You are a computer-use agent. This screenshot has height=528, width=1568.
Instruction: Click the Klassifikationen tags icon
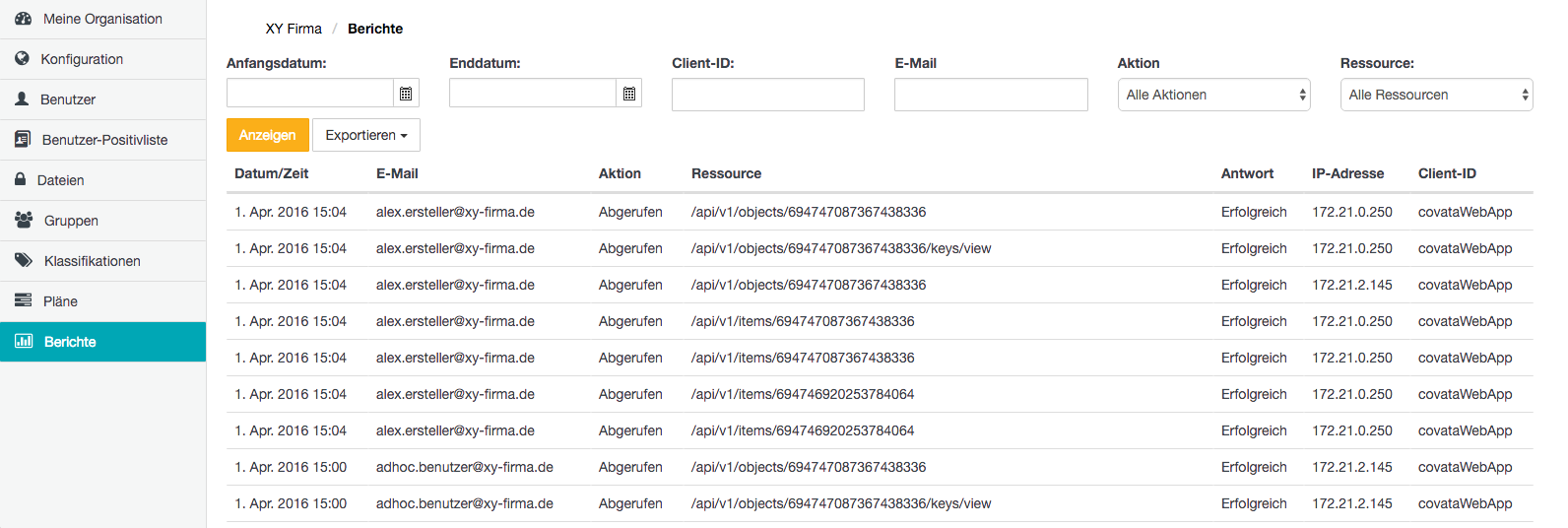[24, 261]
